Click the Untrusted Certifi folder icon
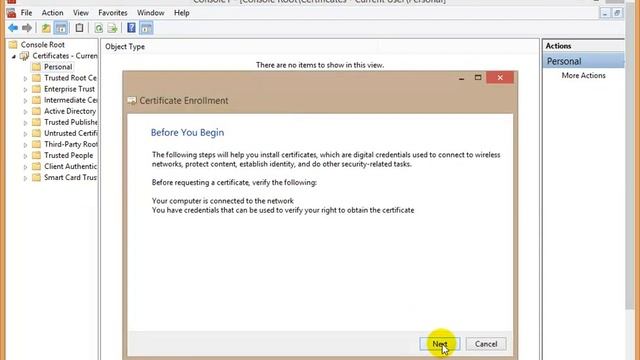The image size is (640, 360). coord(36,133)
